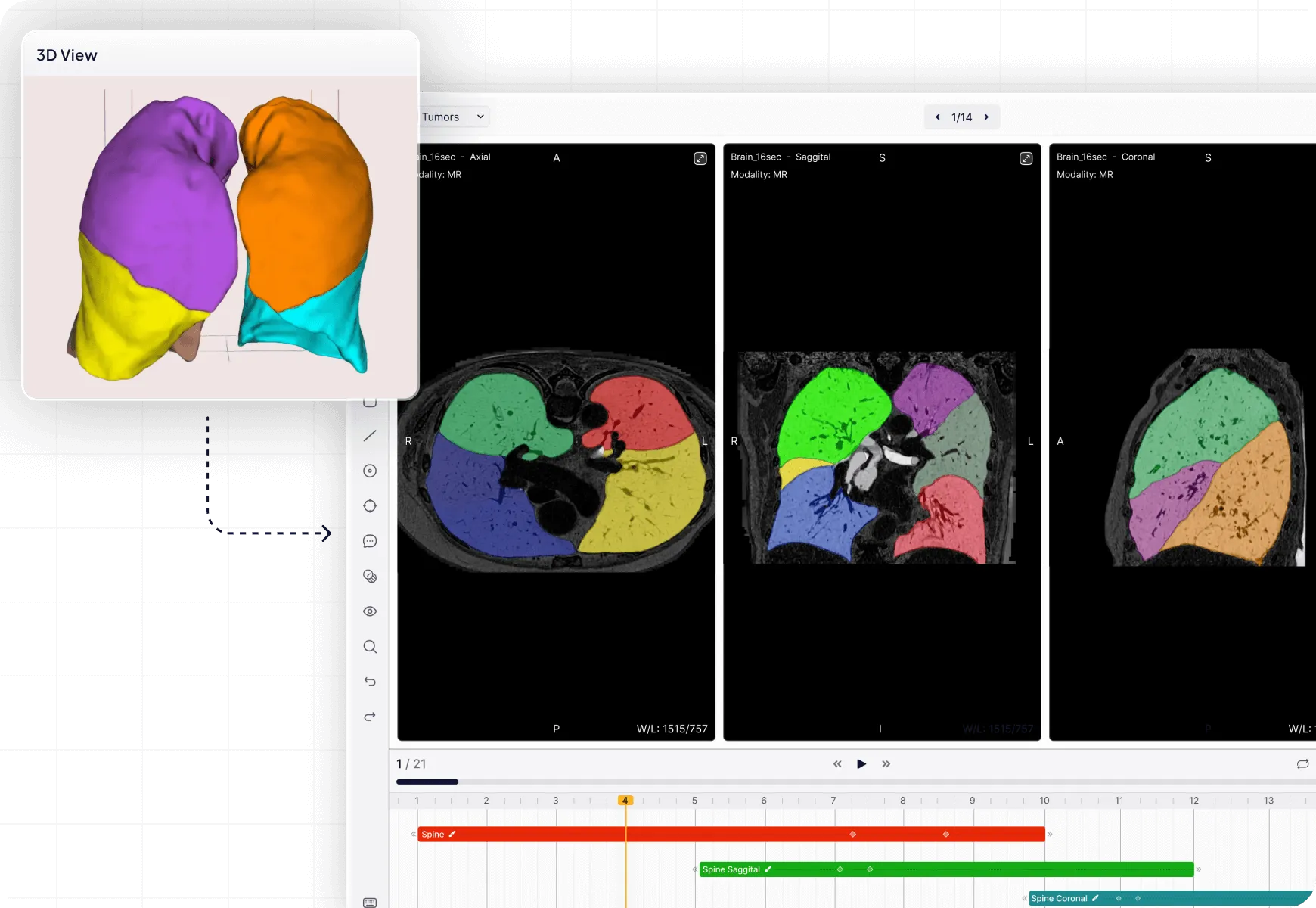Click the orange frame 4 playhead marker
1316x908 pixels.
coord(625,801)
